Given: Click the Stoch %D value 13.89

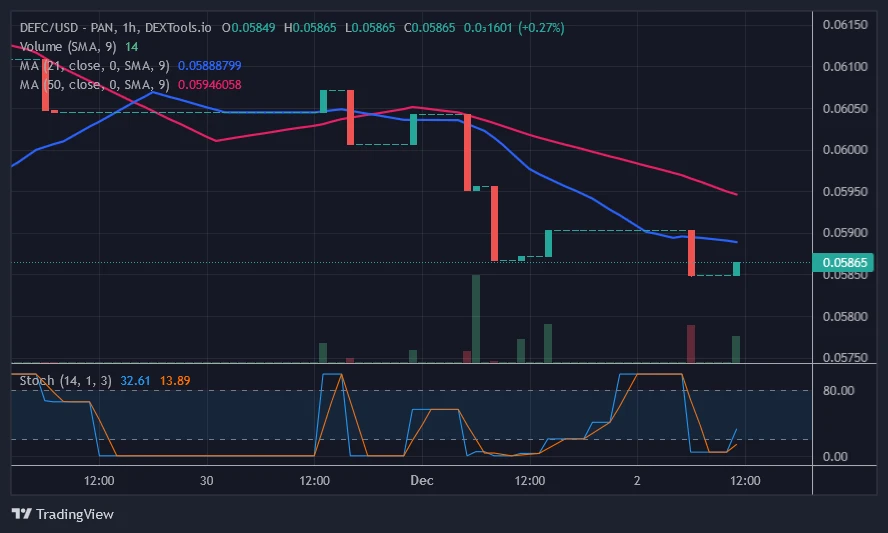Looking at the screenshot, I should [x=176, y=381].
